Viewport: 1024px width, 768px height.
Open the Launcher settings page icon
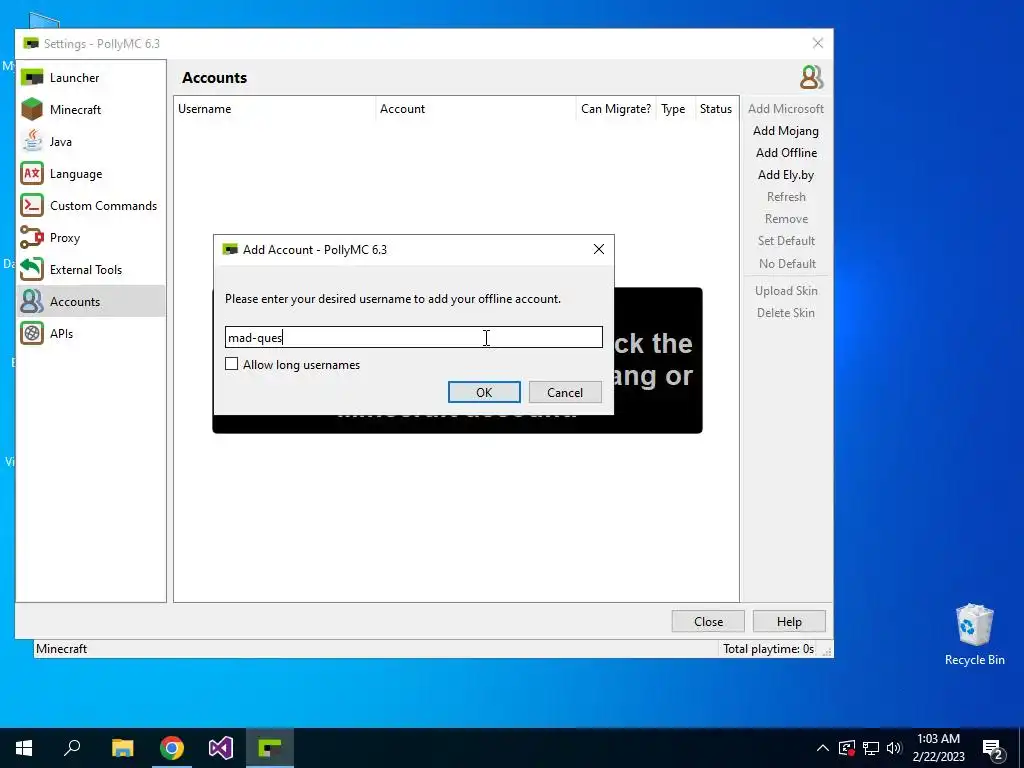click(31, 78)
